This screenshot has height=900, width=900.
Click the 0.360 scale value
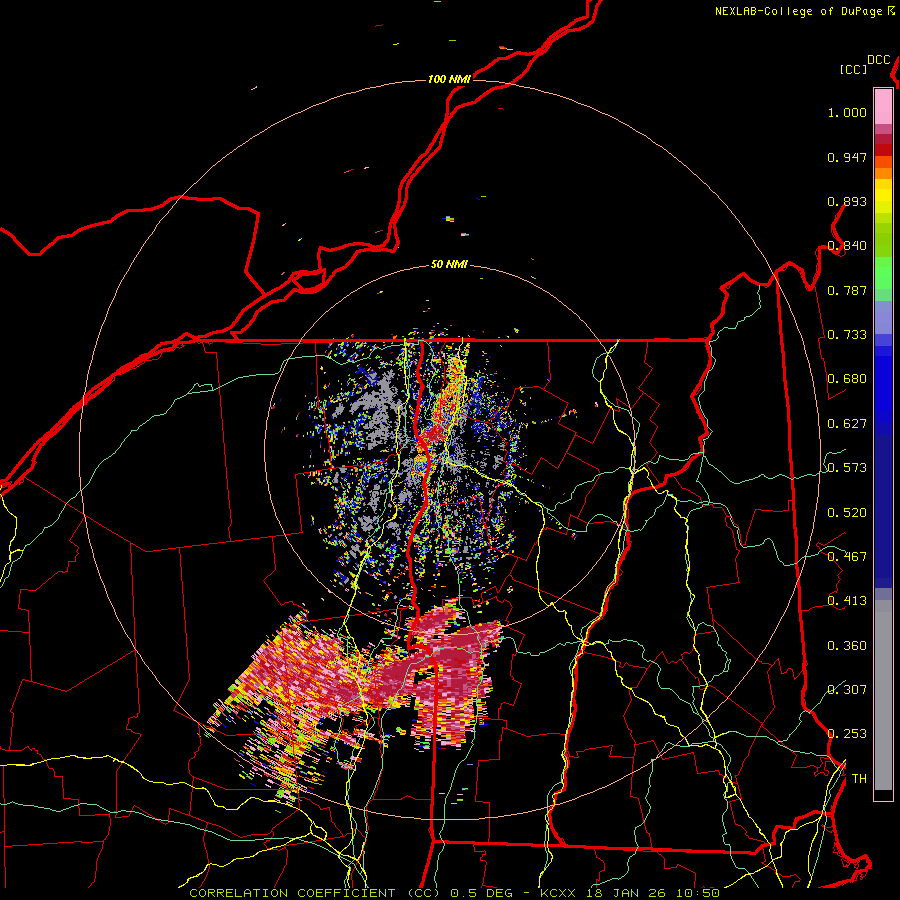click(847, 646)
